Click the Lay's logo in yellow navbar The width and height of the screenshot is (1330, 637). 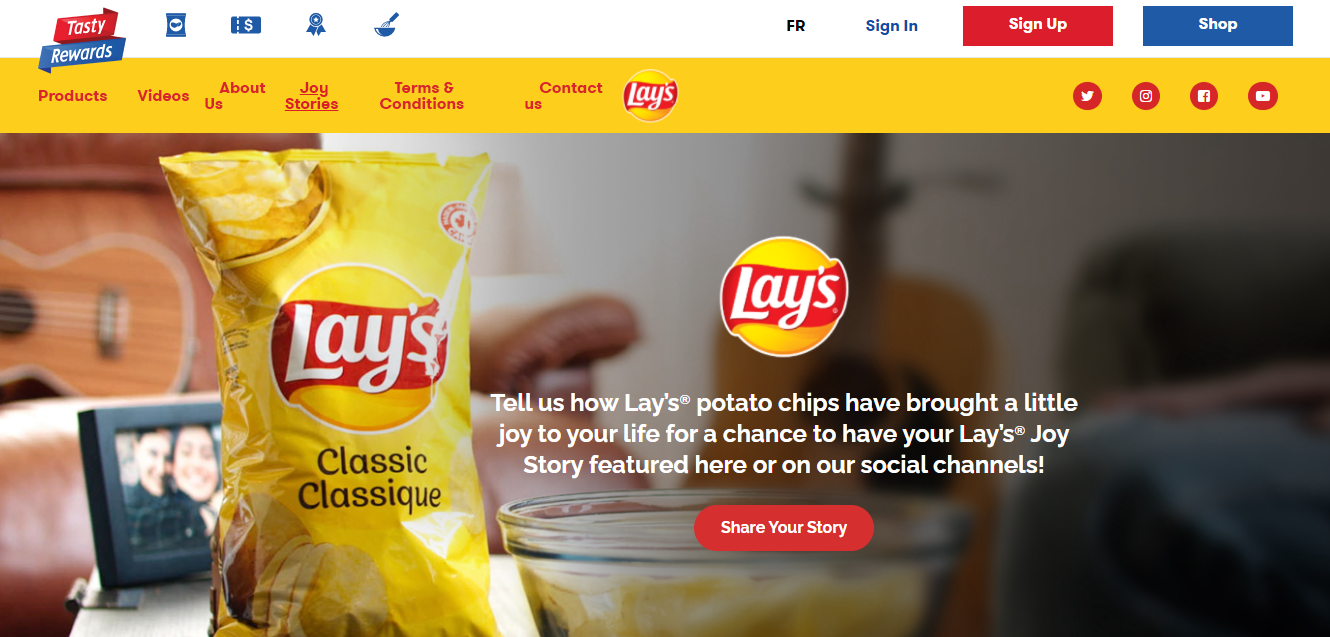[650, 96]
